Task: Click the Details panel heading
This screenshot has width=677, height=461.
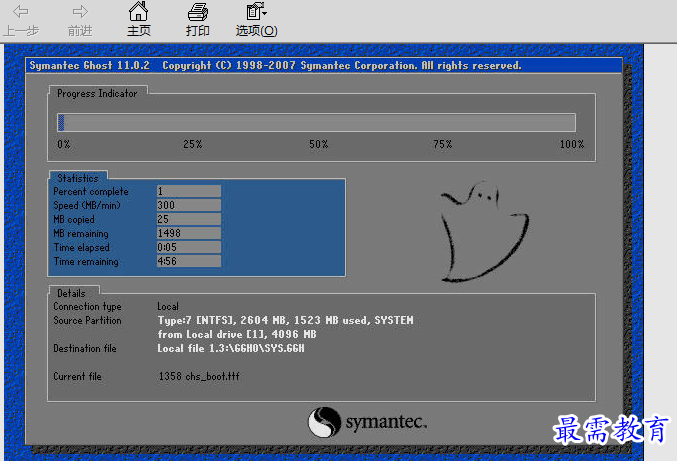Action: click(x=71, y=294)
